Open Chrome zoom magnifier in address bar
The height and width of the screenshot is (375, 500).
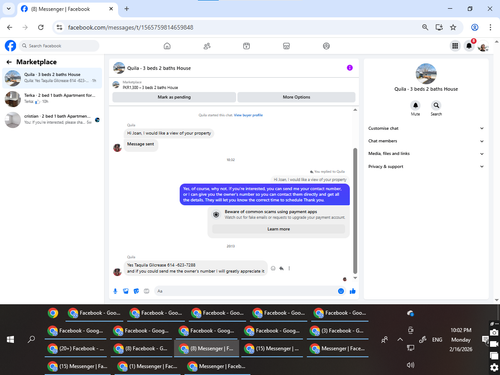tap(425, 27)
